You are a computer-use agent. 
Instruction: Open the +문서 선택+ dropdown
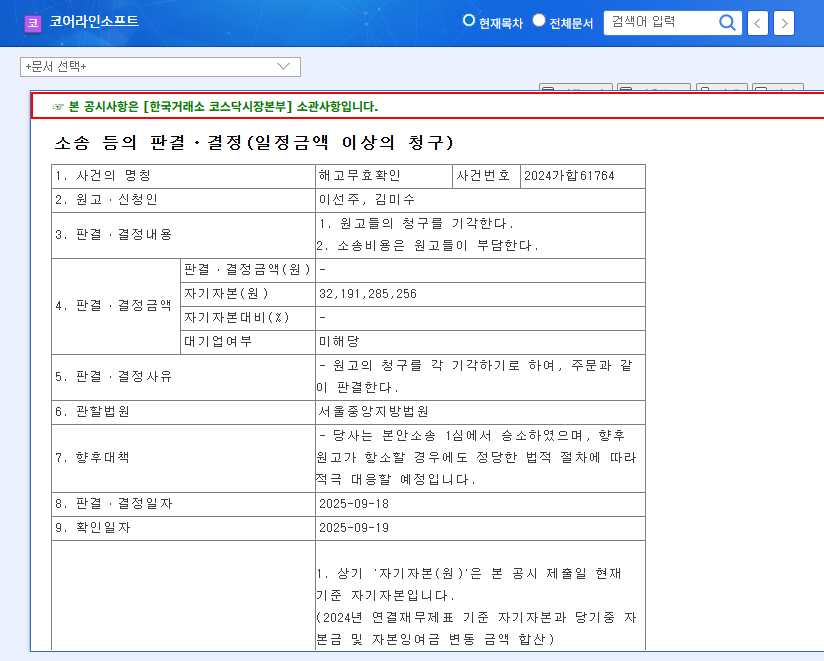[x=160, y=67]
